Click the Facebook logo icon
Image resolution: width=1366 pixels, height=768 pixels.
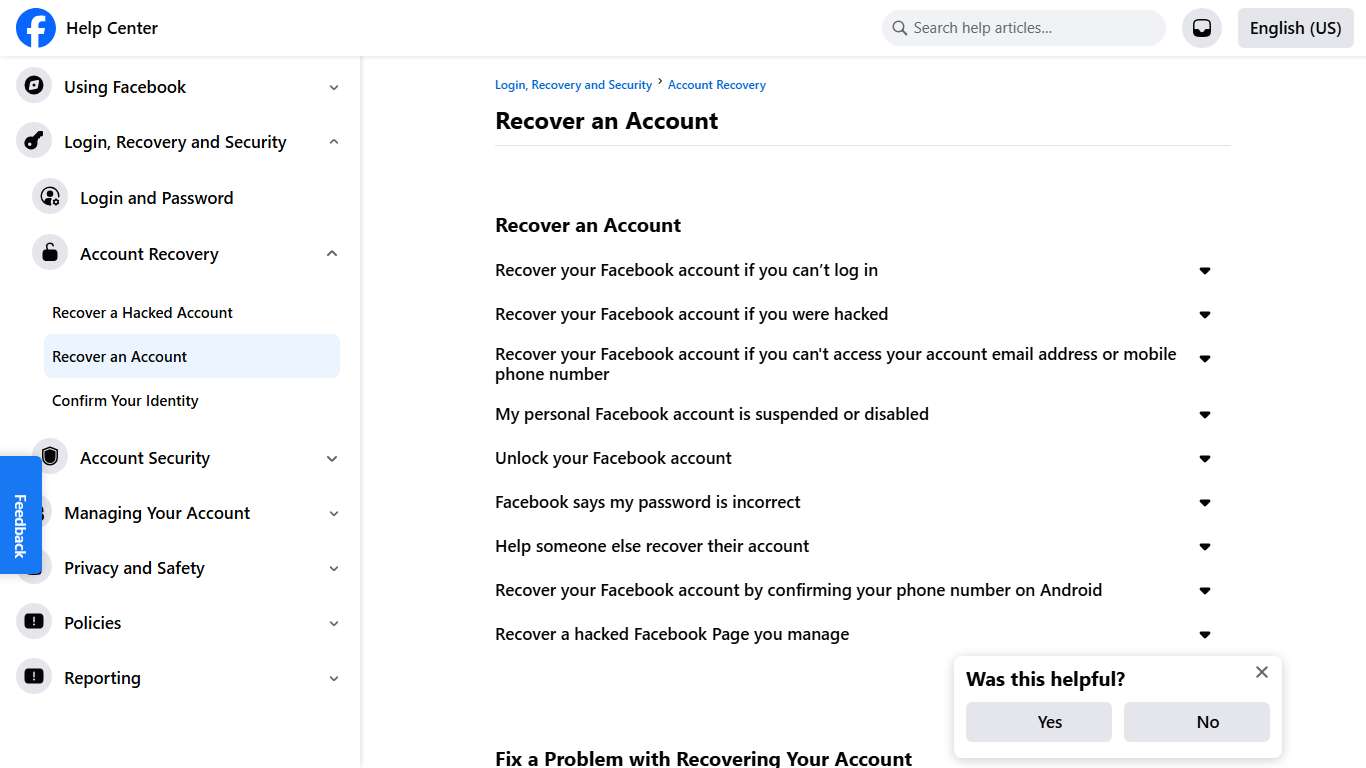(x=35, y=28)
